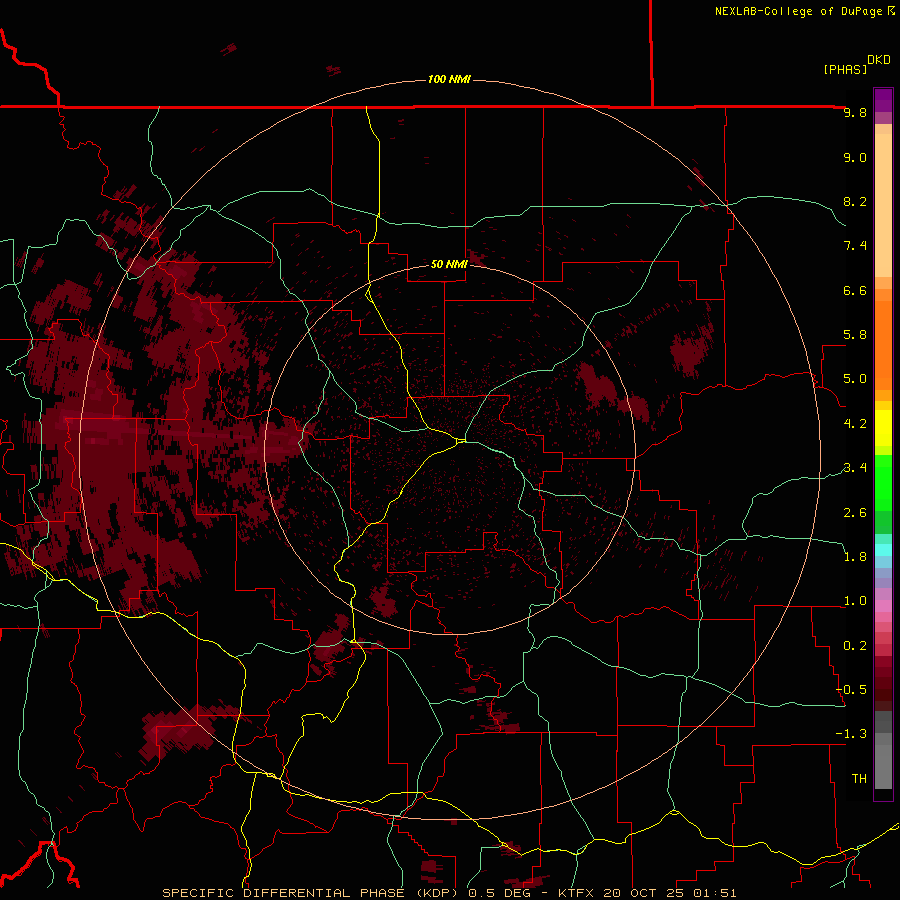Click the 9.0 legend value
Screen dimensions: 900x900
tap(855, 157)
